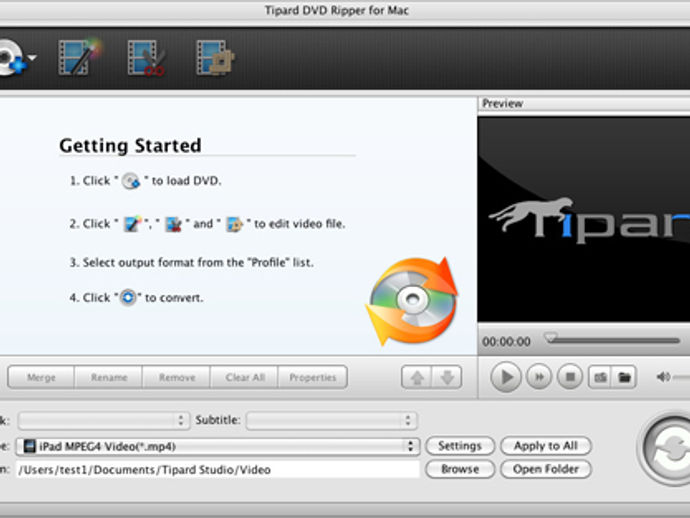The image size is (690, 518).
Task: Click the convert icon in step 4
Action: (128, 298)
